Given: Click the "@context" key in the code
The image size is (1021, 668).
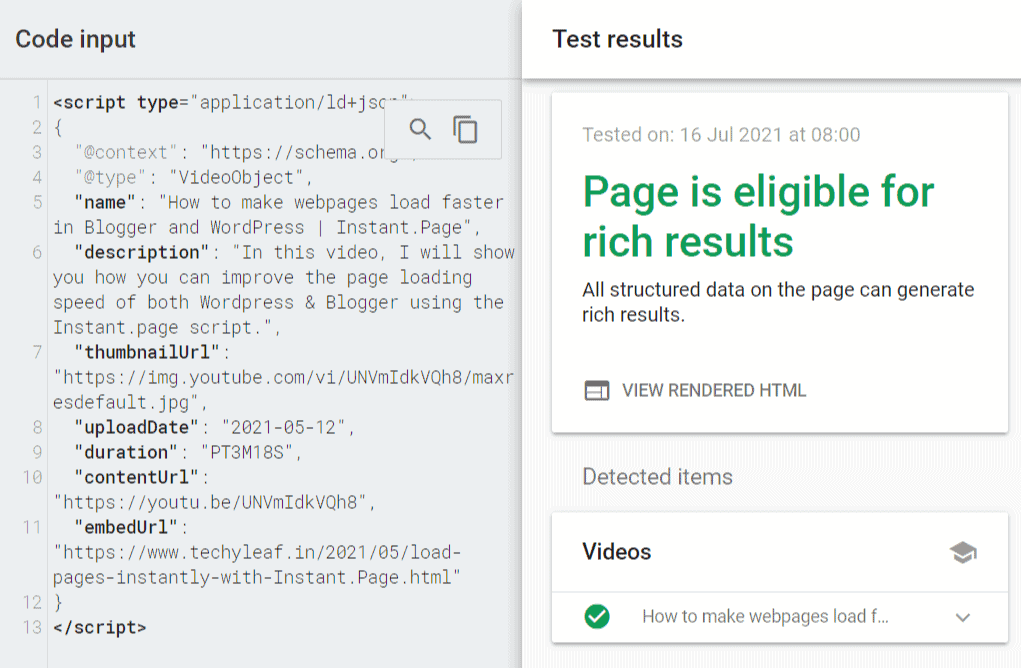Looking at the screenshot, I should [126, 152].
